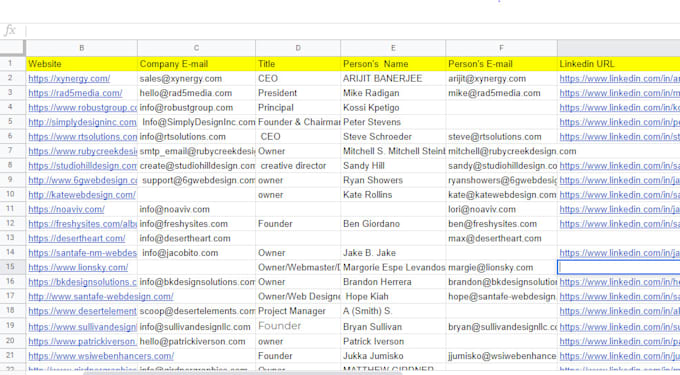
Task: Open the simplydesigninc.com link
Action: (x=82, y=122)
